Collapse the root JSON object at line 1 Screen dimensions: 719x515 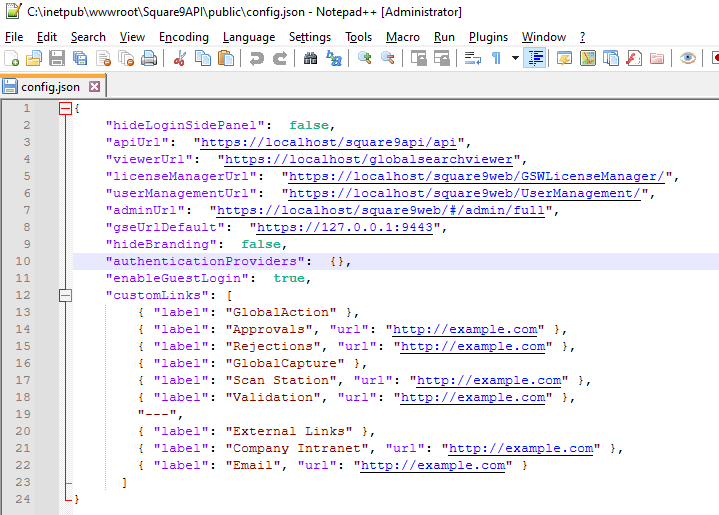66,108
